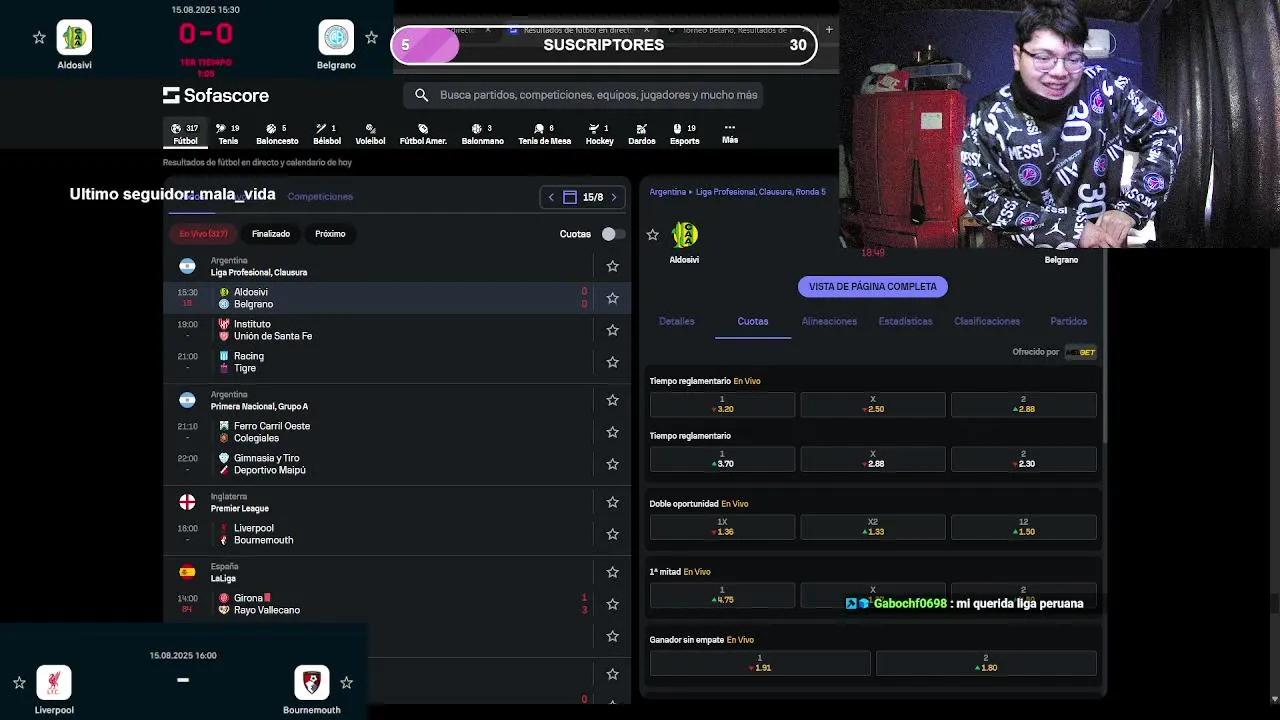This screenshot has width=1280, height=720.
Task: Open the Partidos tab
Action: [x=1068, y=321]
